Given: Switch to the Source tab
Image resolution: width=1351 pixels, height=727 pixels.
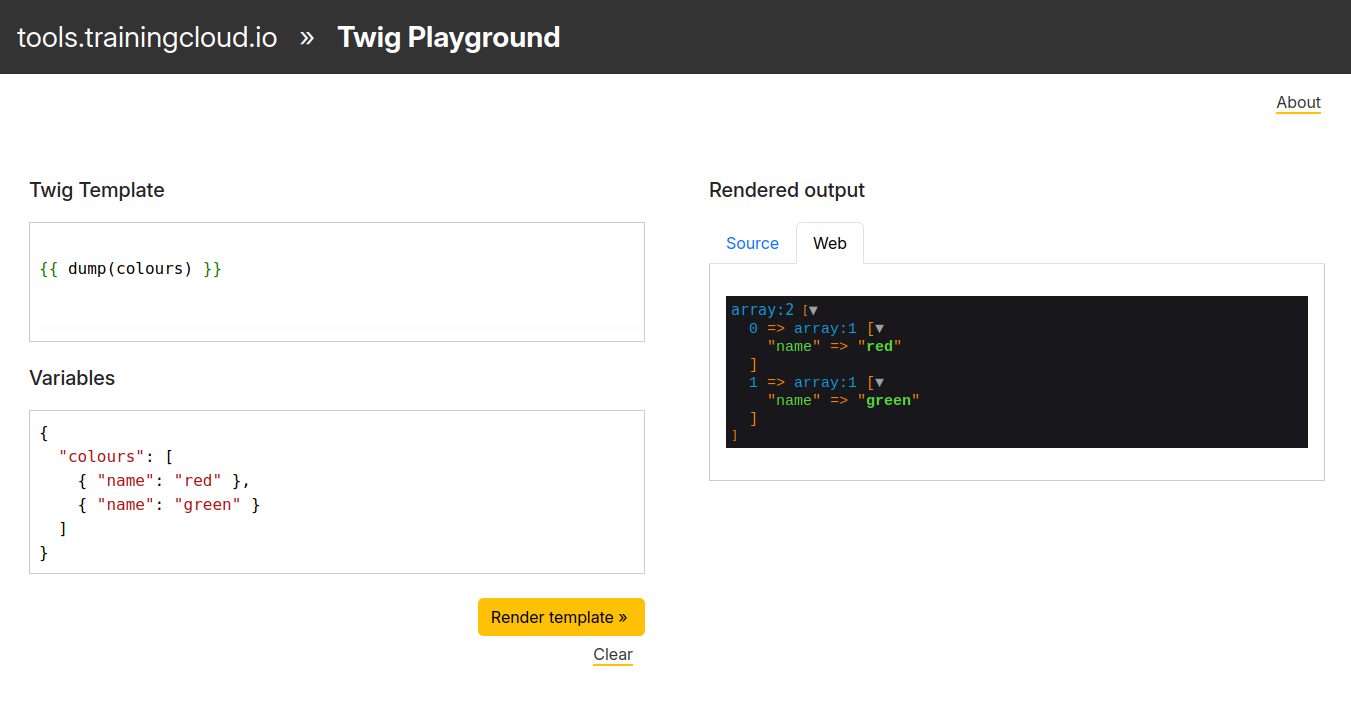Looking at the screenshot, I should pos(752,243).
